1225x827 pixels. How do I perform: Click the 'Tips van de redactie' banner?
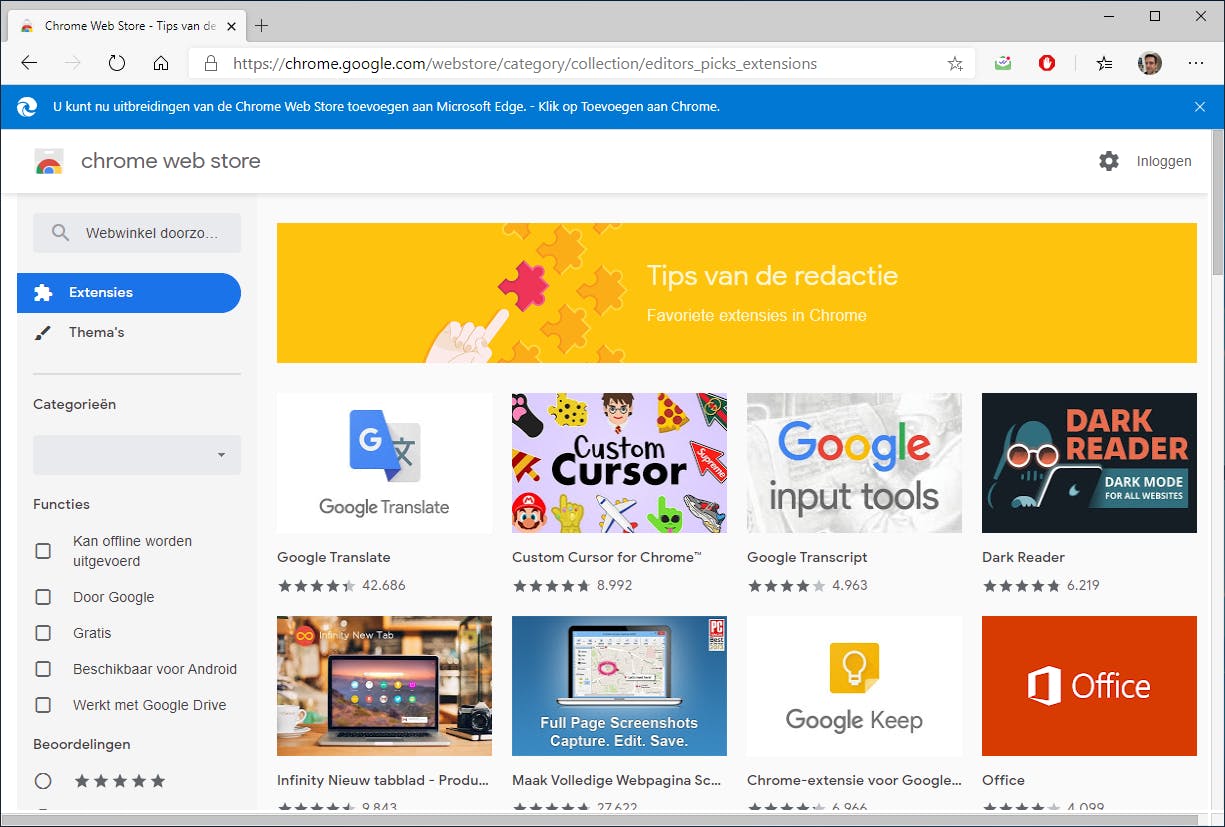point(737,293)
